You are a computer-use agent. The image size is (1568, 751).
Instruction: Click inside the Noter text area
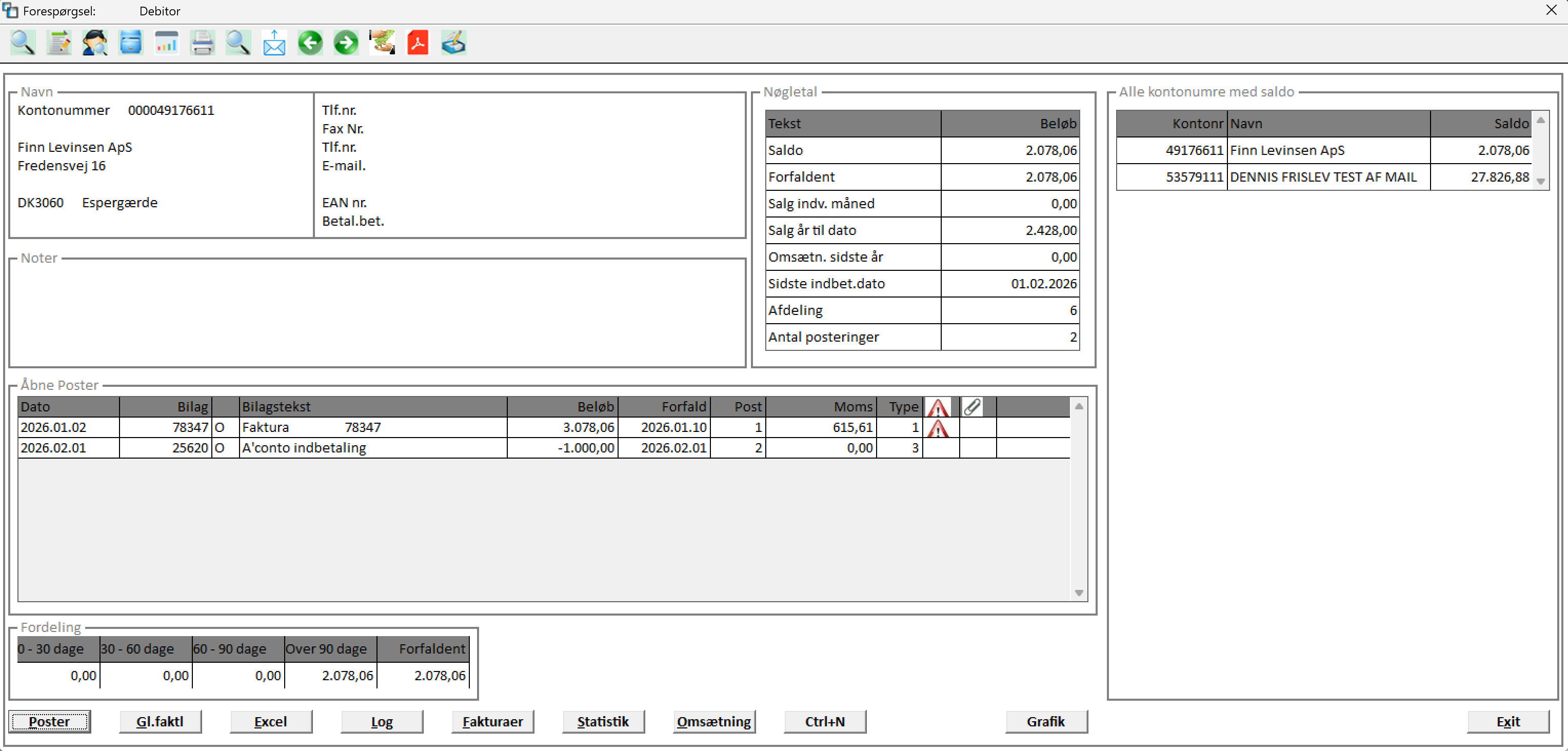tap(378, 313)
